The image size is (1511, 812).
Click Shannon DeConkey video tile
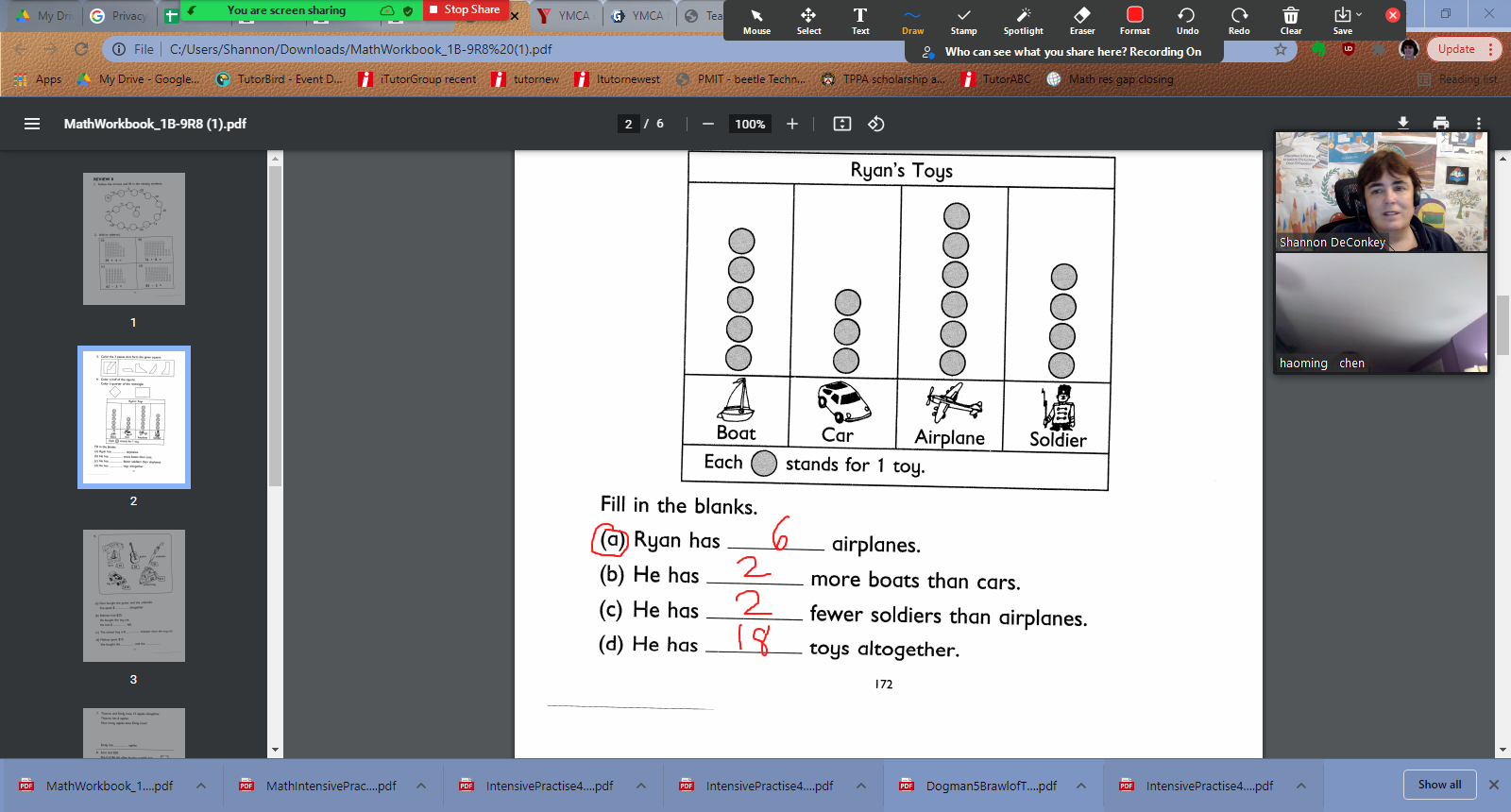coord(1382,192)
